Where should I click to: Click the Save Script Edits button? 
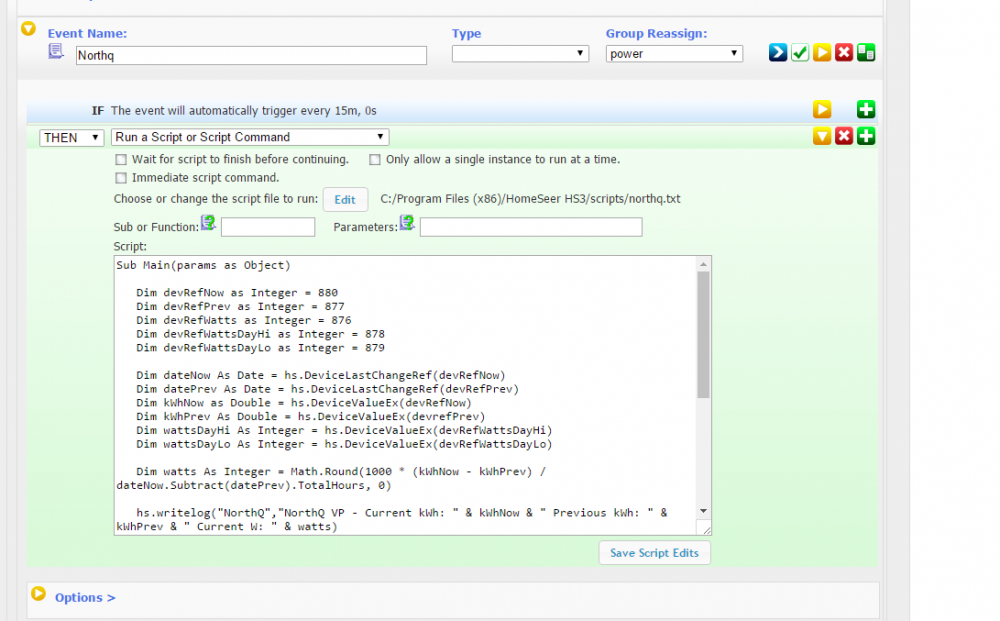[x=654, y=553]
